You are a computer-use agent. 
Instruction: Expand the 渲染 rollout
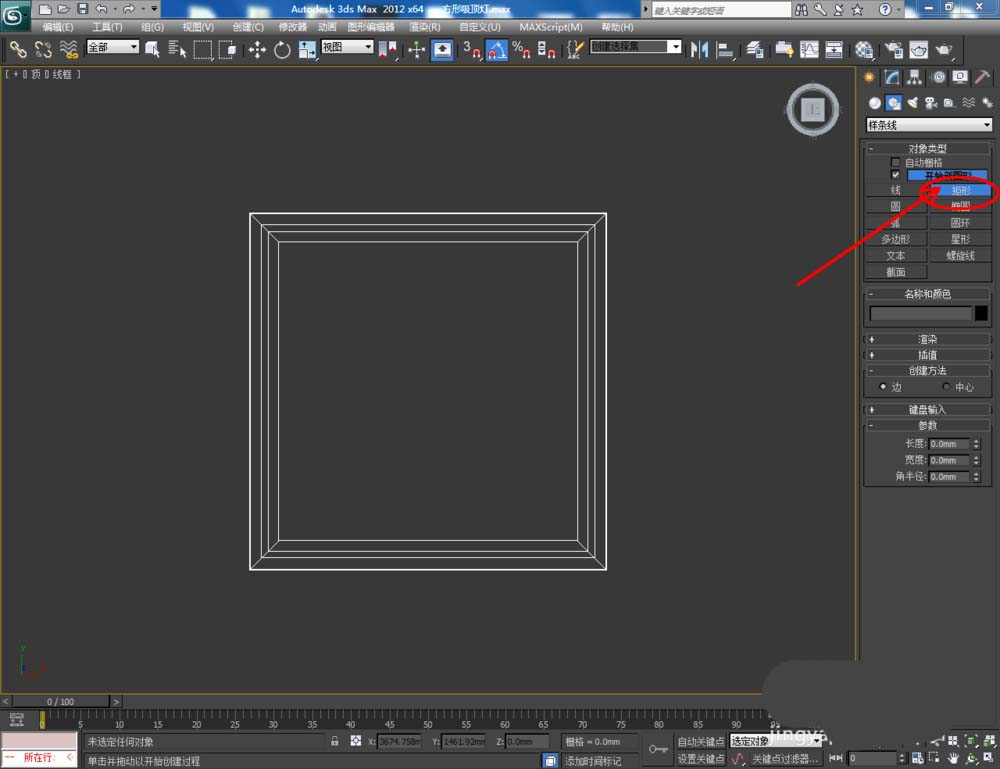pyautogui.click(x=927, y=339)
